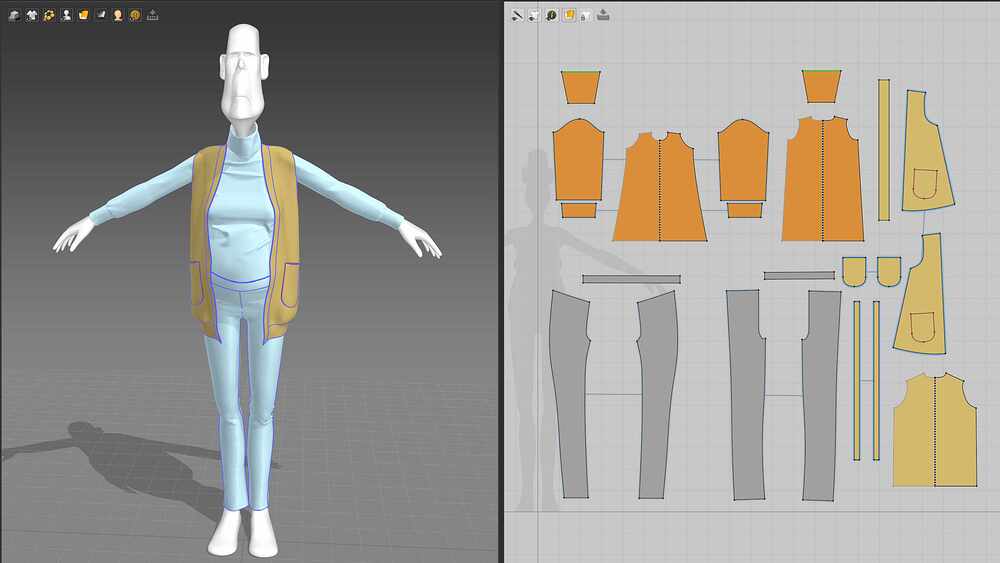Click the gold arrangement points icon in 3D toolbar

(x=48, y=15)
